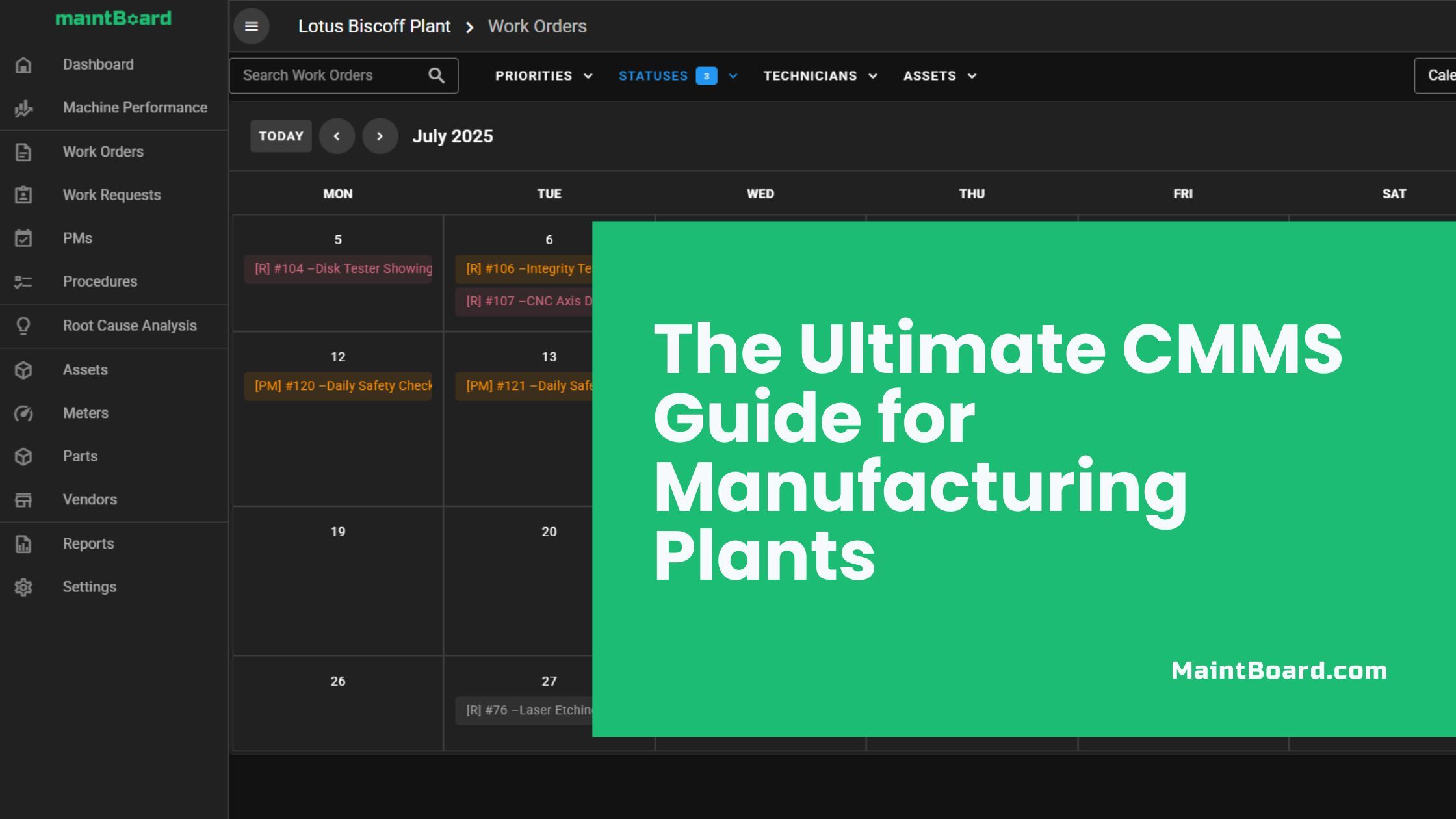Open PMs using the calendar icon
1456x819 pixels.
pos(23,238)
